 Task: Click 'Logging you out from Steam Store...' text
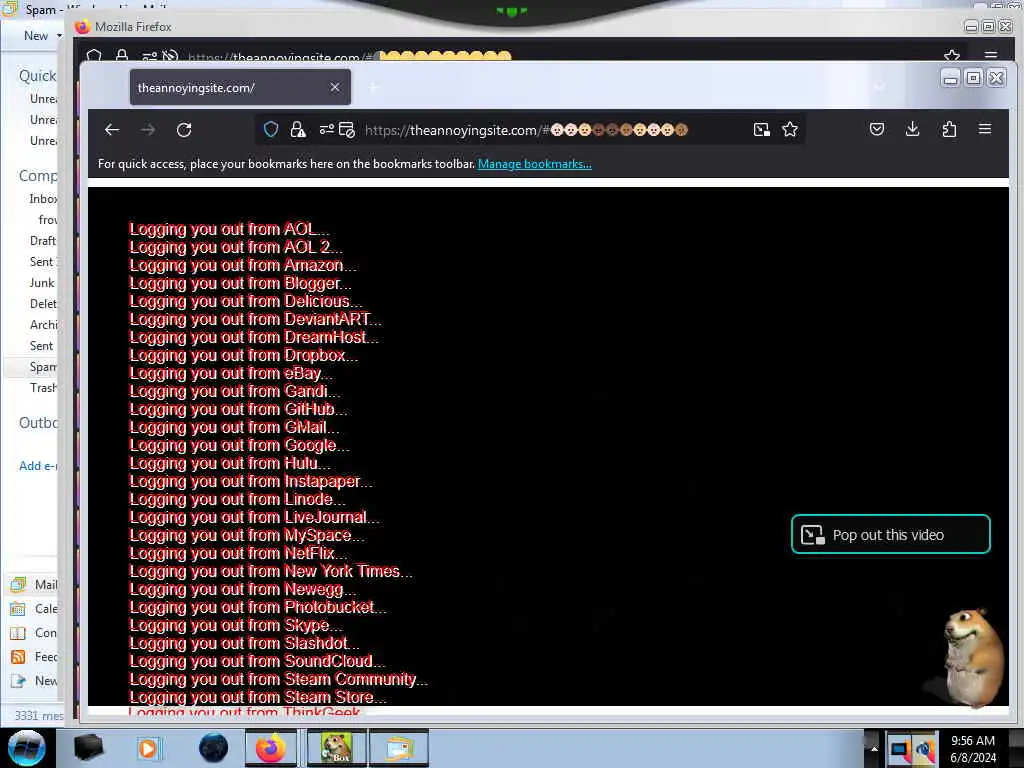(257, 697)
